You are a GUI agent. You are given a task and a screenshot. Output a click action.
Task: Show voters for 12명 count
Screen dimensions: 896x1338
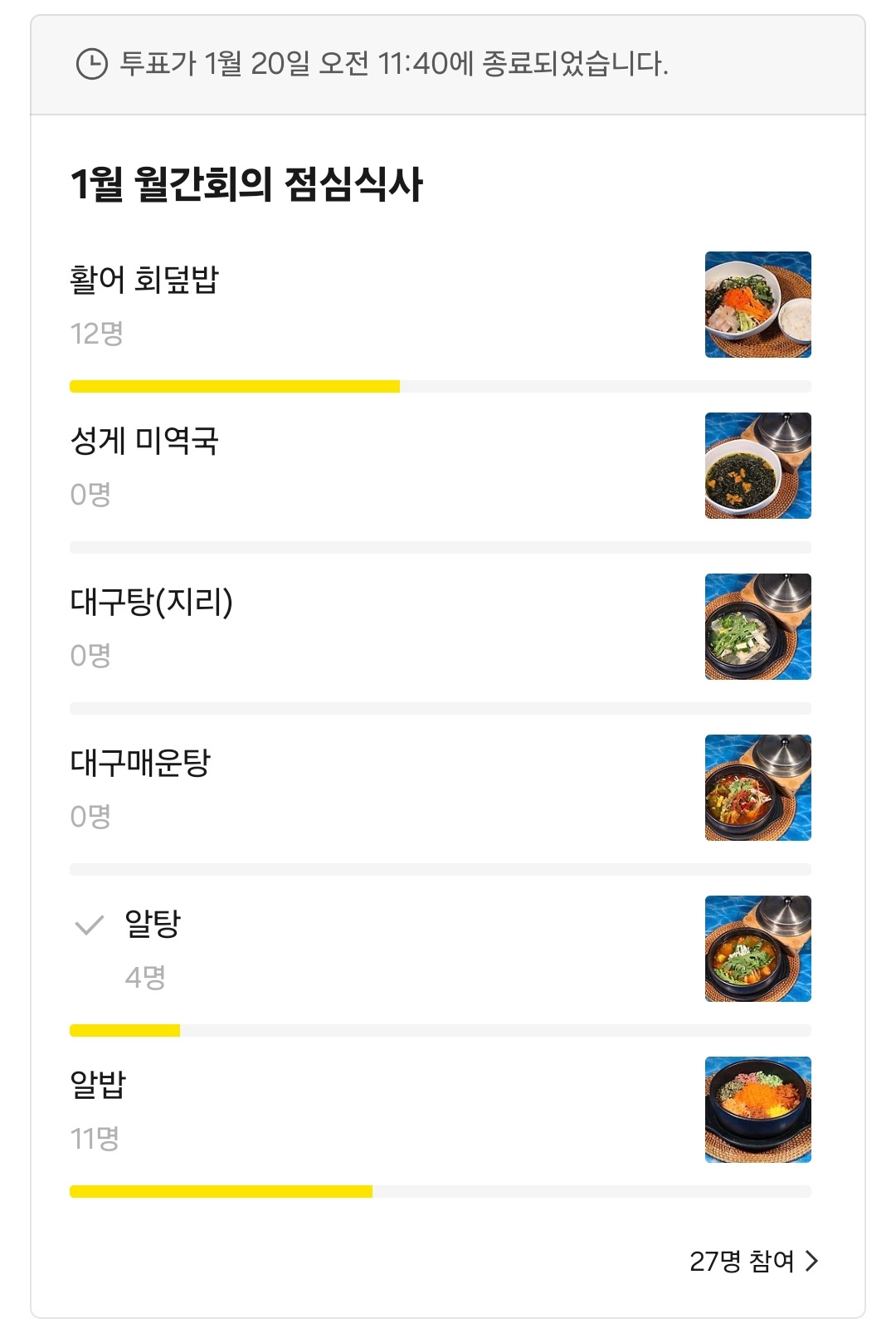pyautogui.click(x=97, y=334)
